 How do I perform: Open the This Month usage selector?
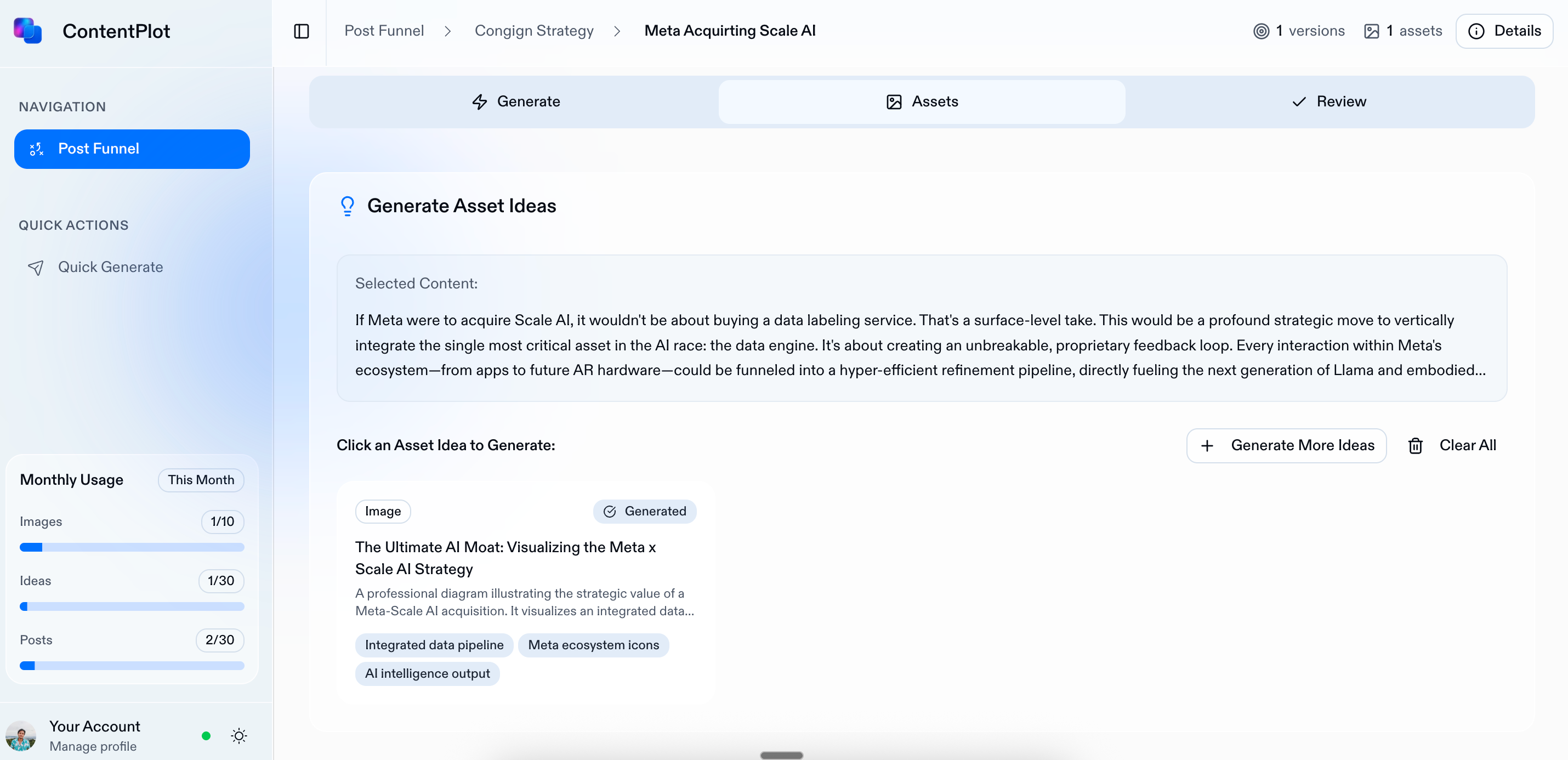(201, 480)
